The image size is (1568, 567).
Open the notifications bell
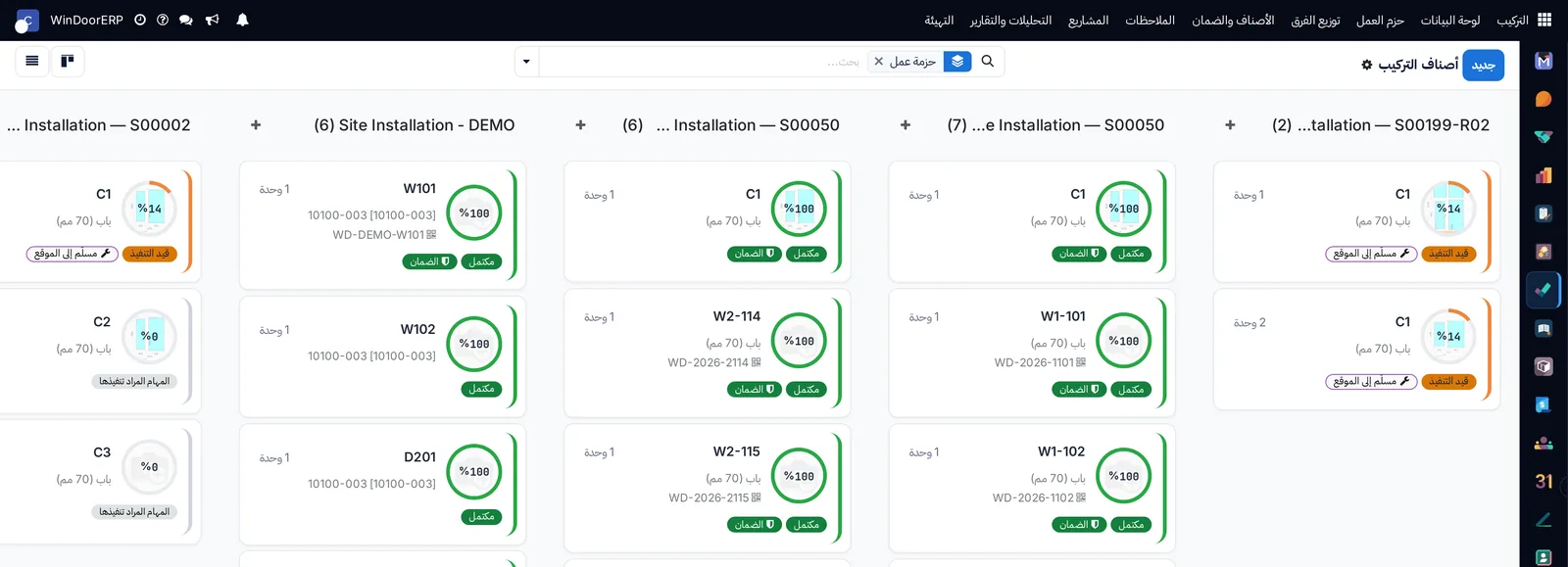tap(242, 20)
